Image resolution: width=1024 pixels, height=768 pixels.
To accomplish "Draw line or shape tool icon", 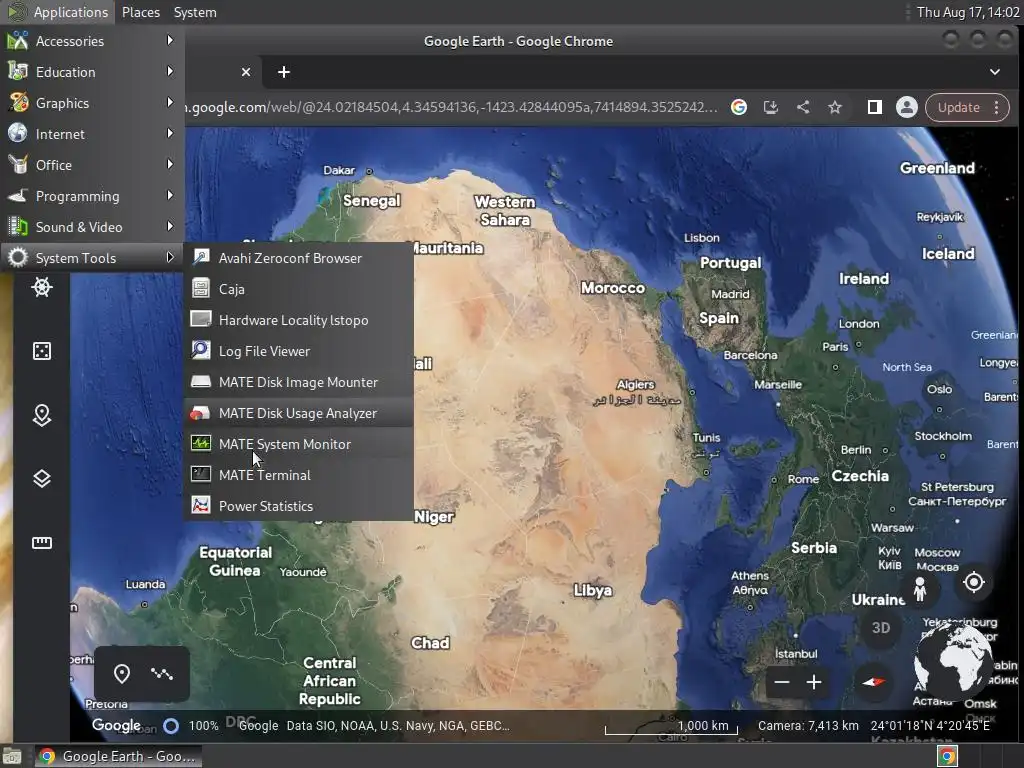I will pyautogui.click(x=162, y=673).
